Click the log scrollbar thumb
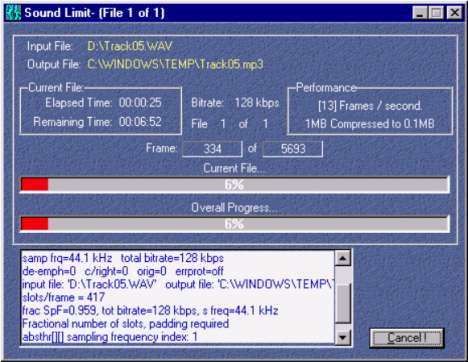The width and height of the screenshot is (468, 362). (x=343, y=304)
